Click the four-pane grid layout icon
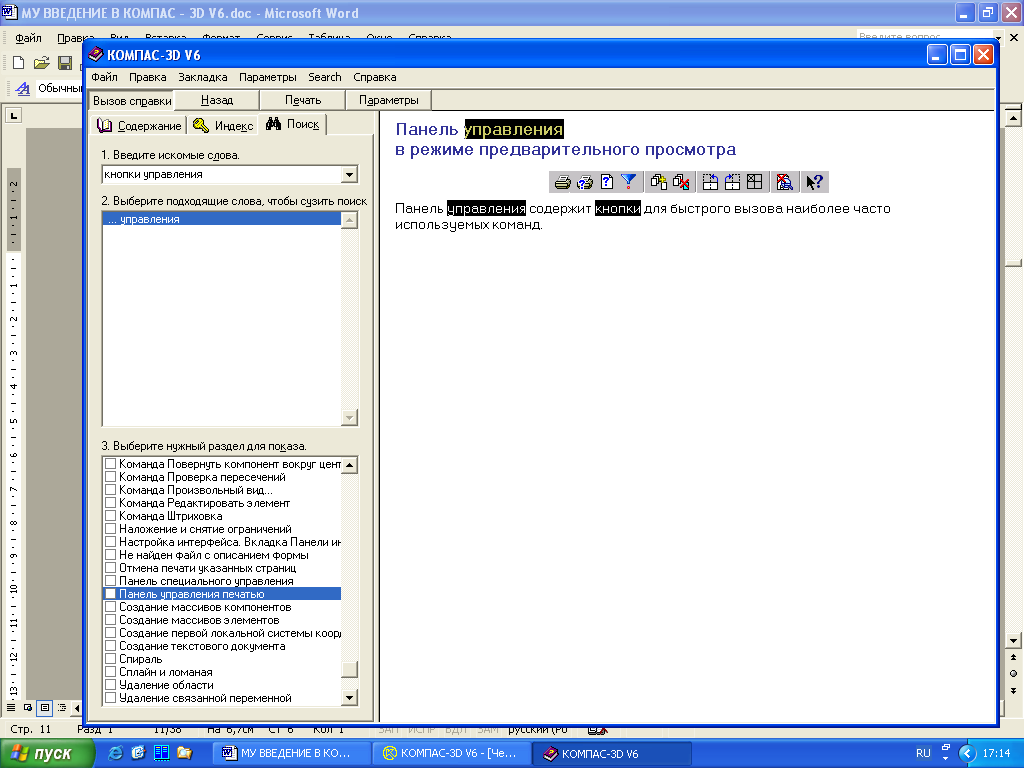The image size is (1024, 768). coord(754,182)
